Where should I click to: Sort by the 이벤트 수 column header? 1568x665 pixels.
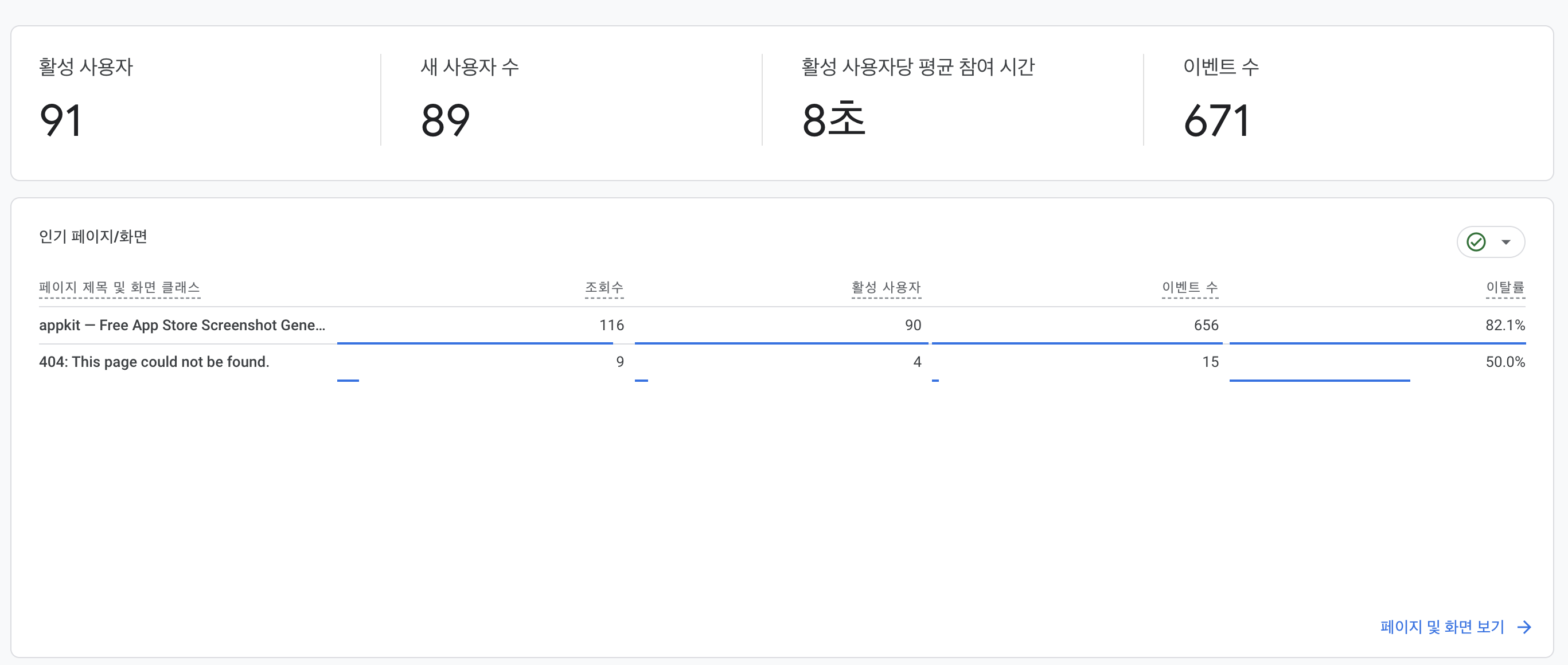[x=1189, y=288]
